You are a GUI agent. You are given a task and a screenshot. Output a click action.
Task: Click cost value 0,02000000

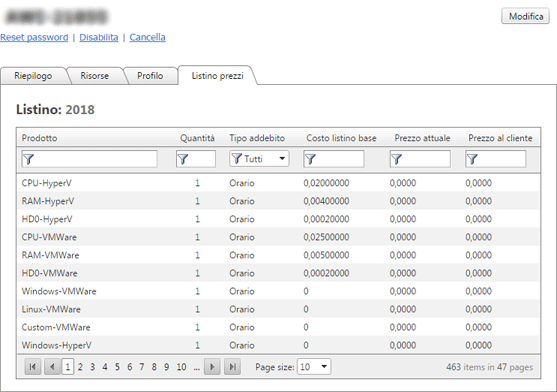click(326, 183)
